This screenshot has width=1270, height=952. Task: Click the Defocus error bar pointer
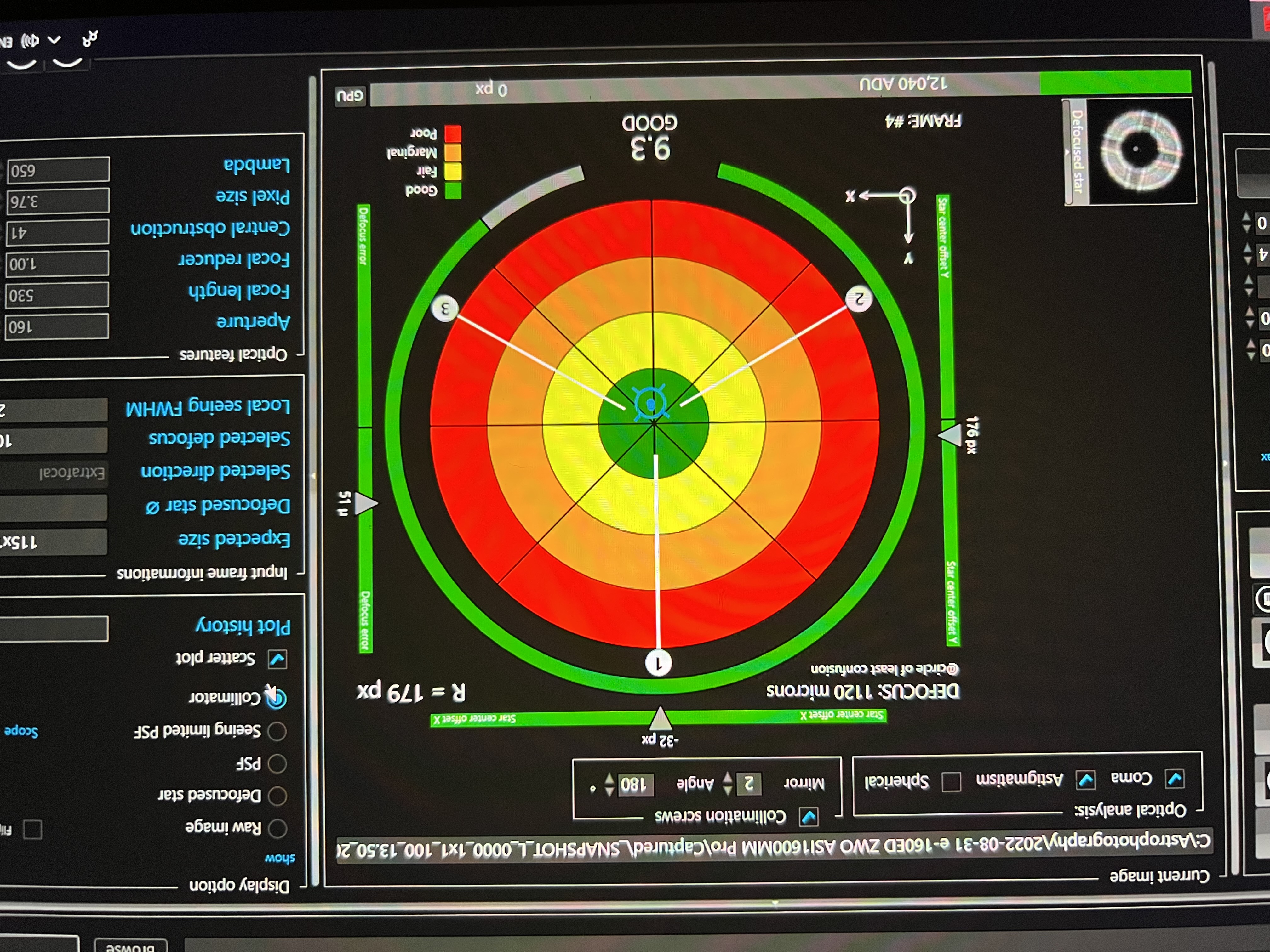(x=366, y=503)
